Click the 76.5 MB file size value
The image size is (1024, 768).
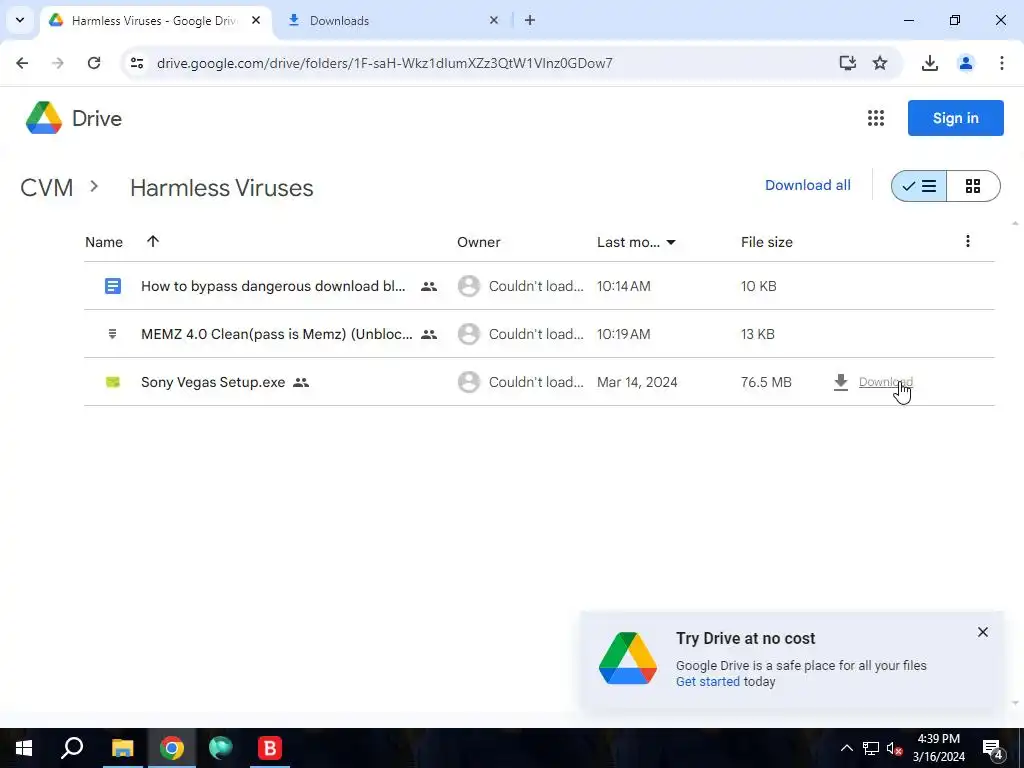[x=766, y=382]
